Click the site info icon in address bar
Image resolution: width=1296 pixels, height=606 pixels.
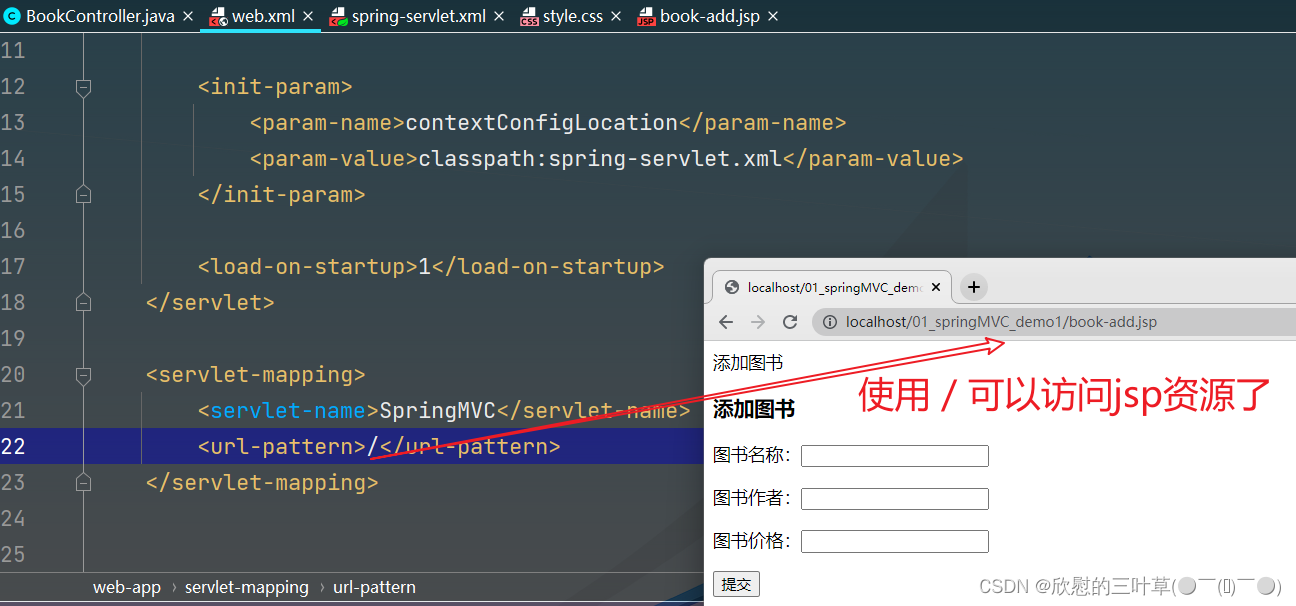(830, 322)
